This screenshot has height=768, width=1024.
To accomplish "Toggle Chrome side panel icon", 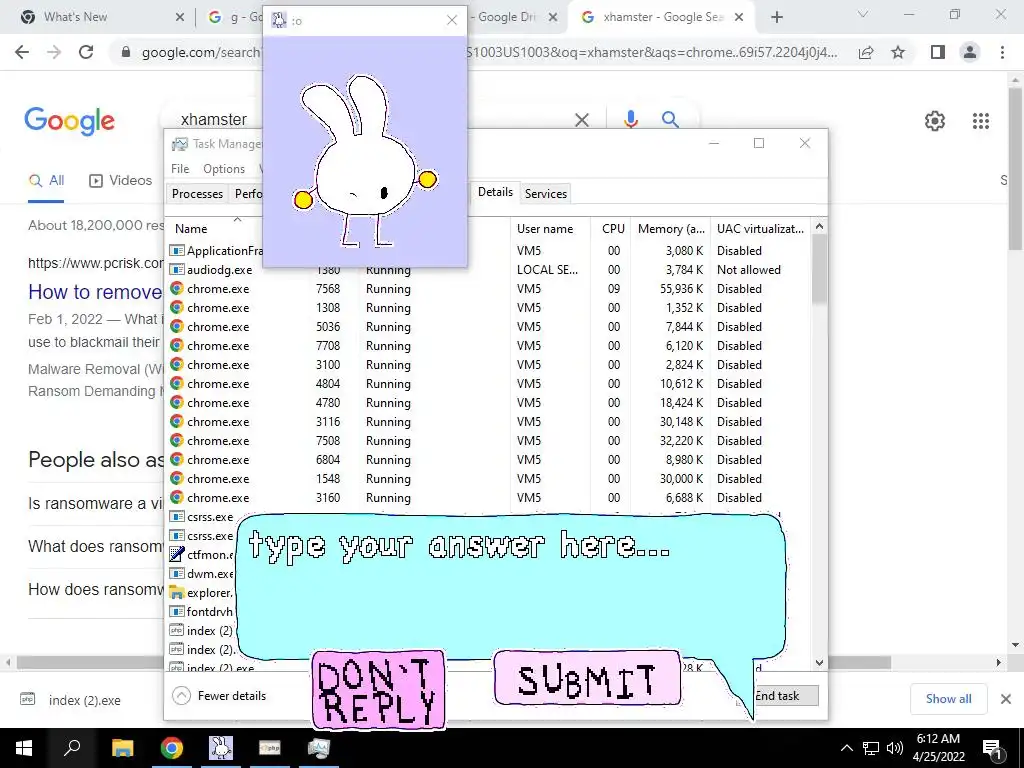I will click(938, 52).
